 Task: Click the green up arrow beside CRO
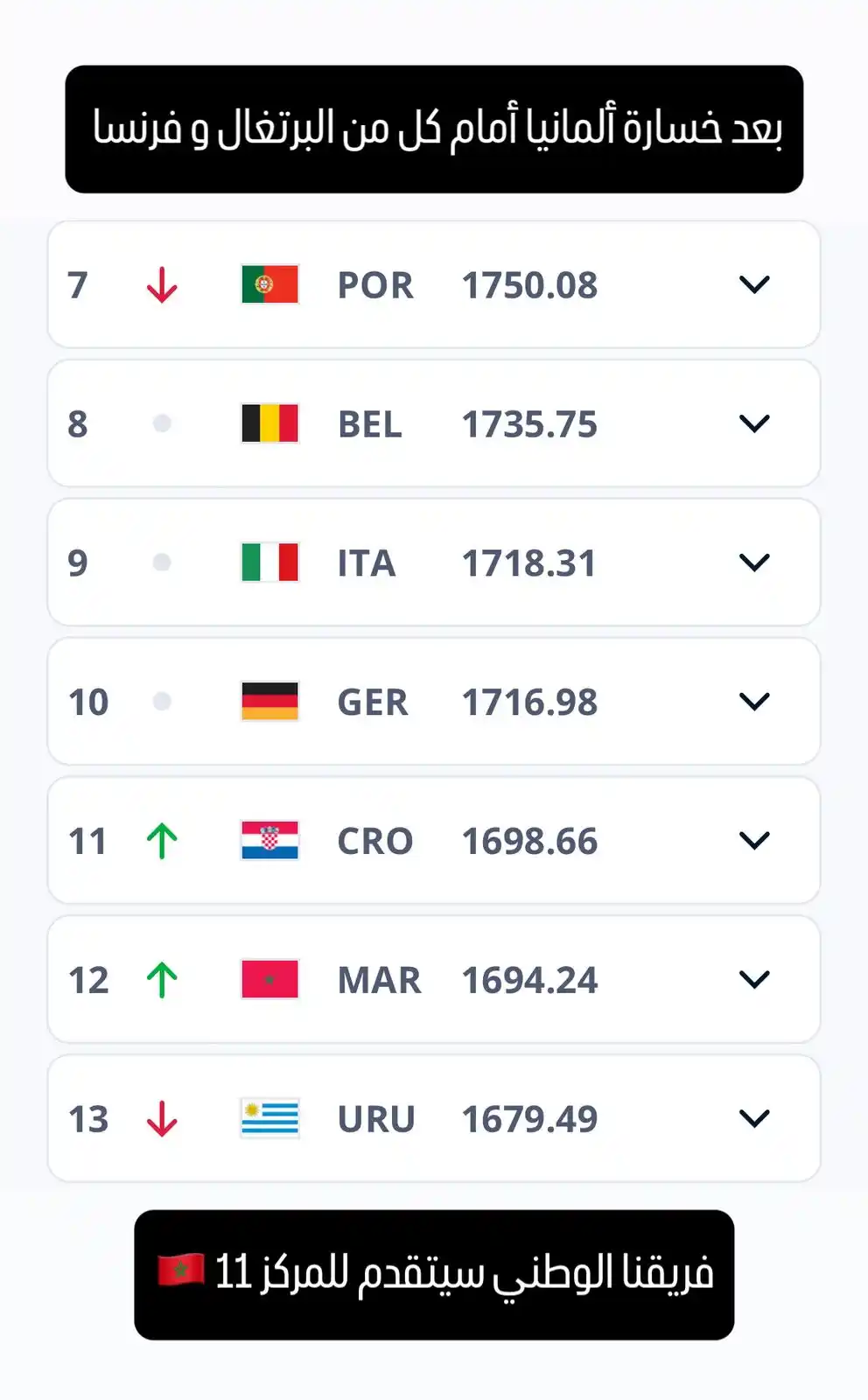point(162,841)
